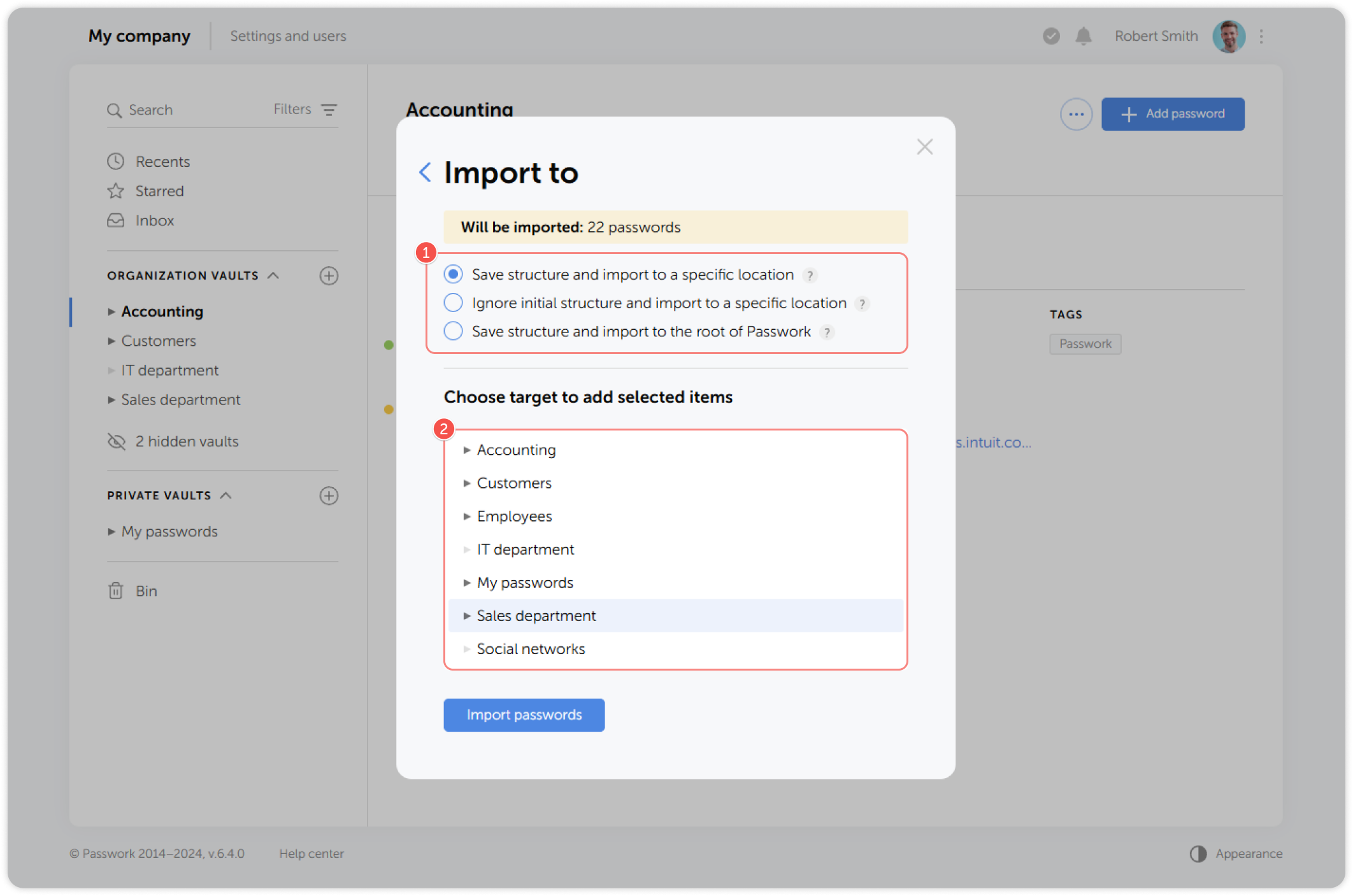Click the Bin icon in the sidebar

point(115,591)
